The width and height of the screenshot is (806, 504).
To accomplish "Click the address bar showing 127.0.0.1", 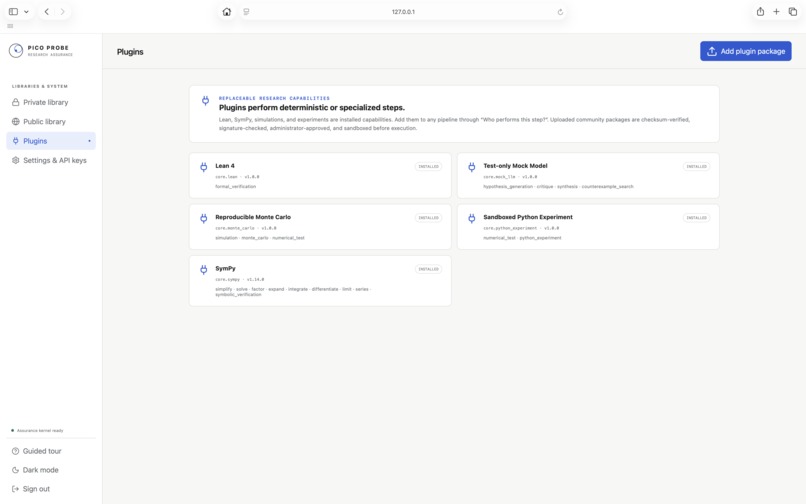I will coord(403,12).
